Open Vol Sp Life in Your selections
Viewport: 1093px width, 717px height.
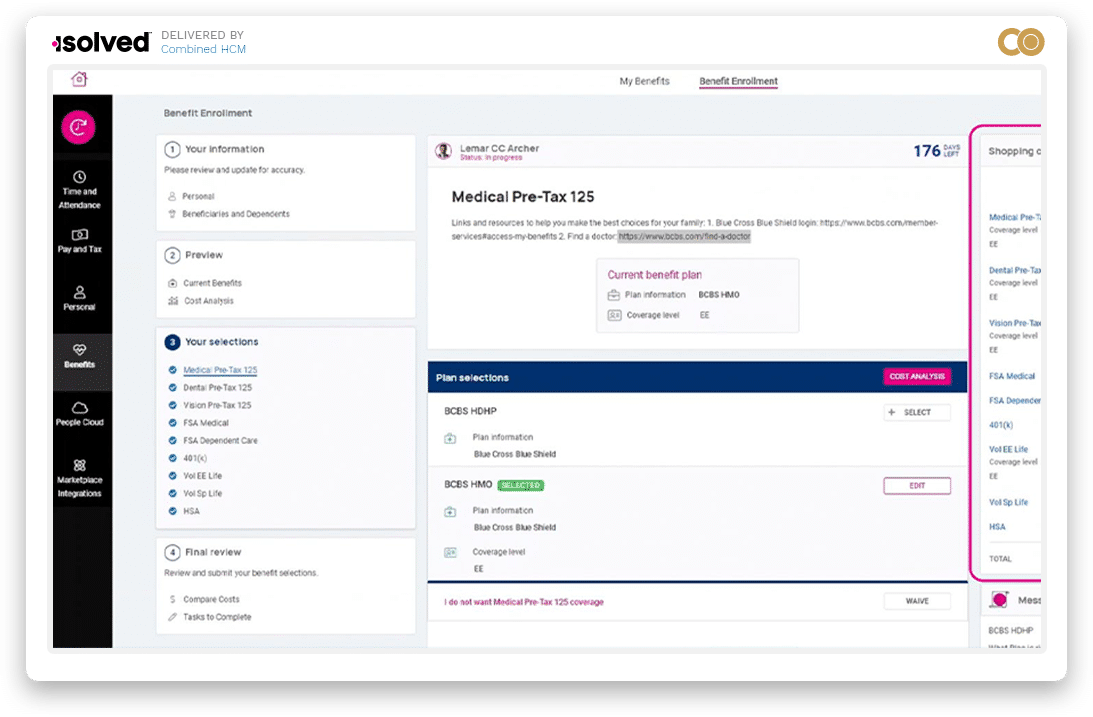point(202,493)
